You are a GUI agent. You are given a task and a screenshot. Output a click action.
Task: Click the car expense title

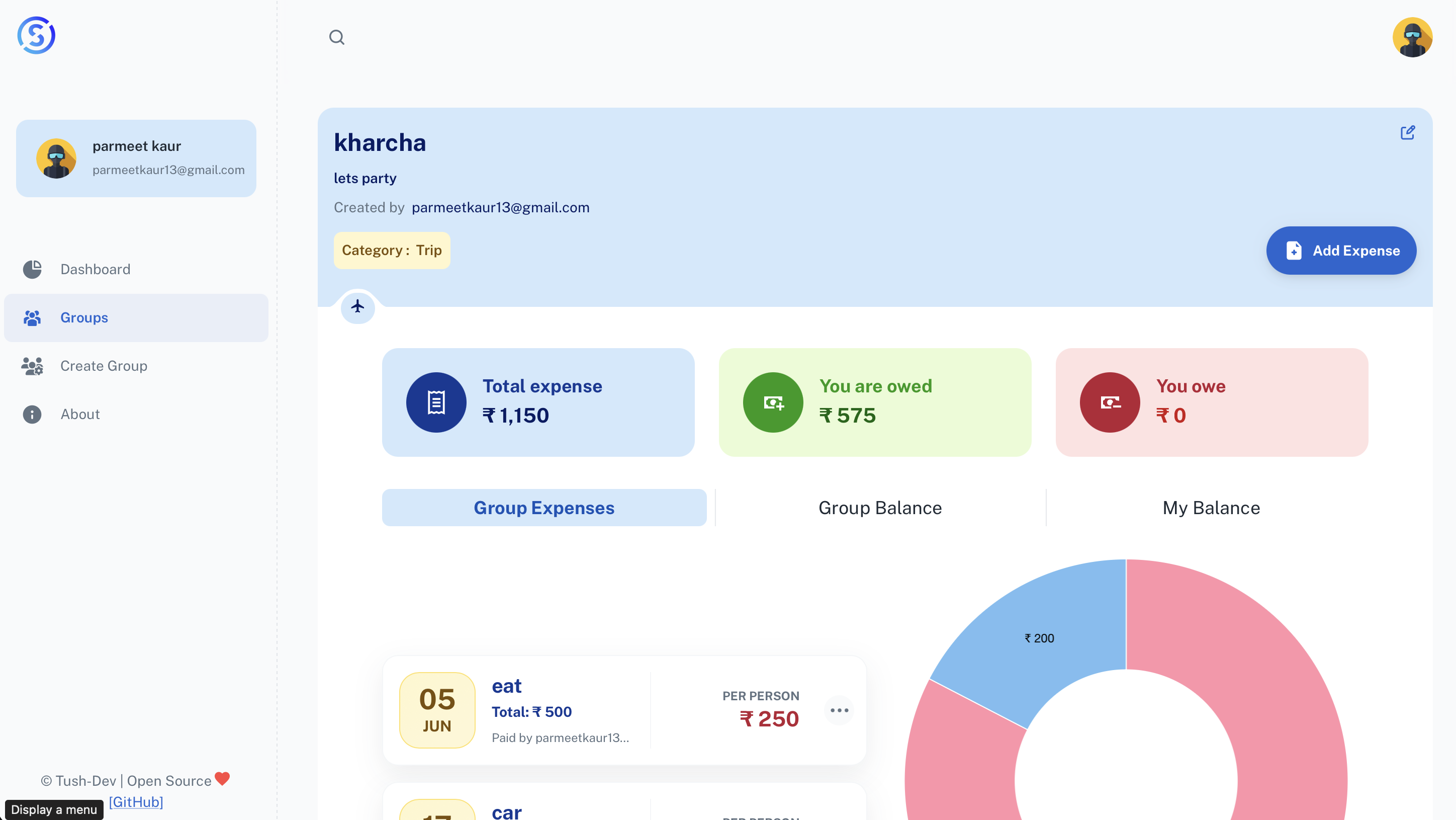coord(506,812)
